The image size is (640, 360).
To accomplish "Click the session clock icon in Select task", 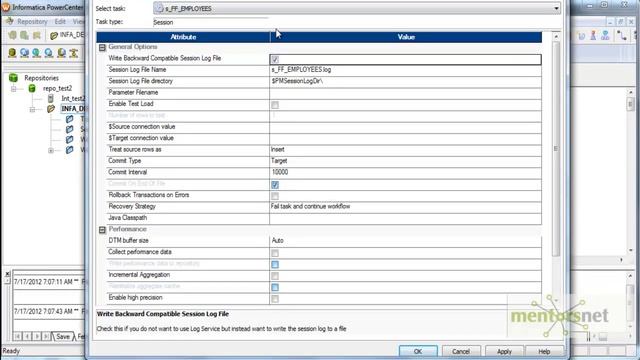I will 159,8.
